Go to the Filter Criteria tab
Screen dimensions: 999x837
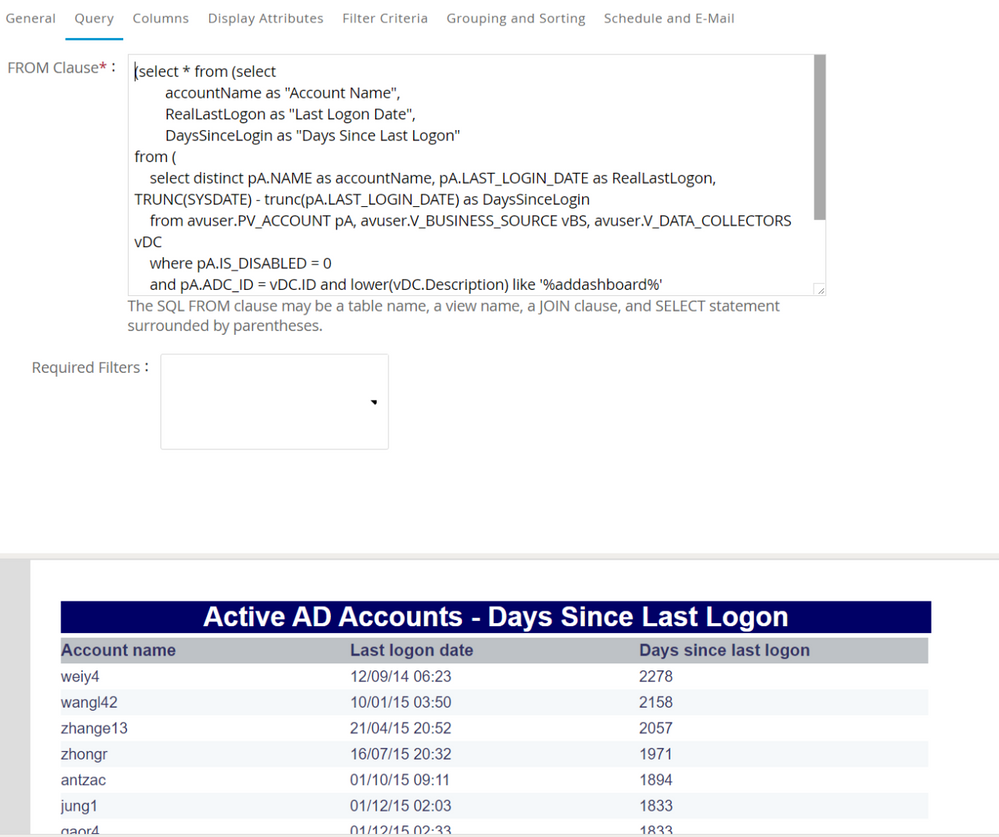(385, 18)
